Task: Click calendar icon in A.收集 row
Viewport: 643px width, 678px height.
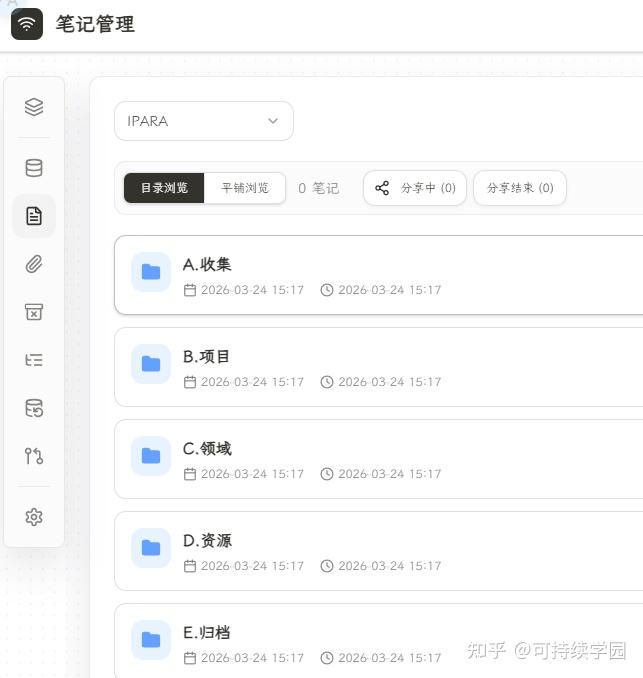Action: [x=190, y=290]
